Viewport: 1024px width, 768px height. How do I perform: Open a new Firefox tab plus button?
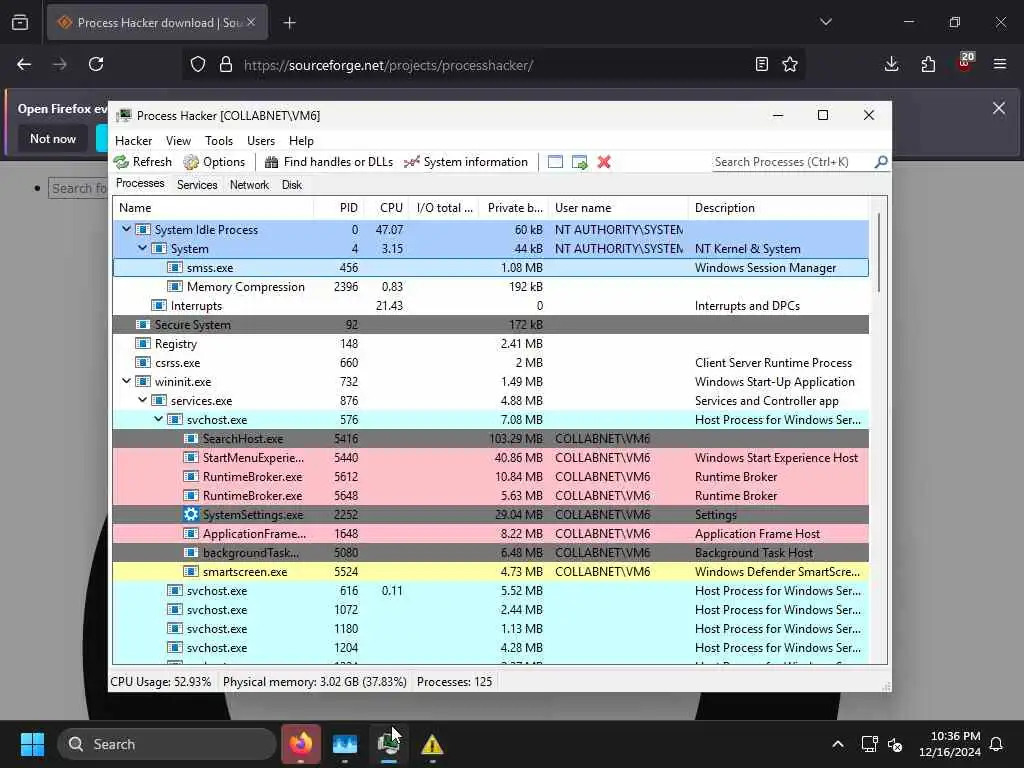290,23
